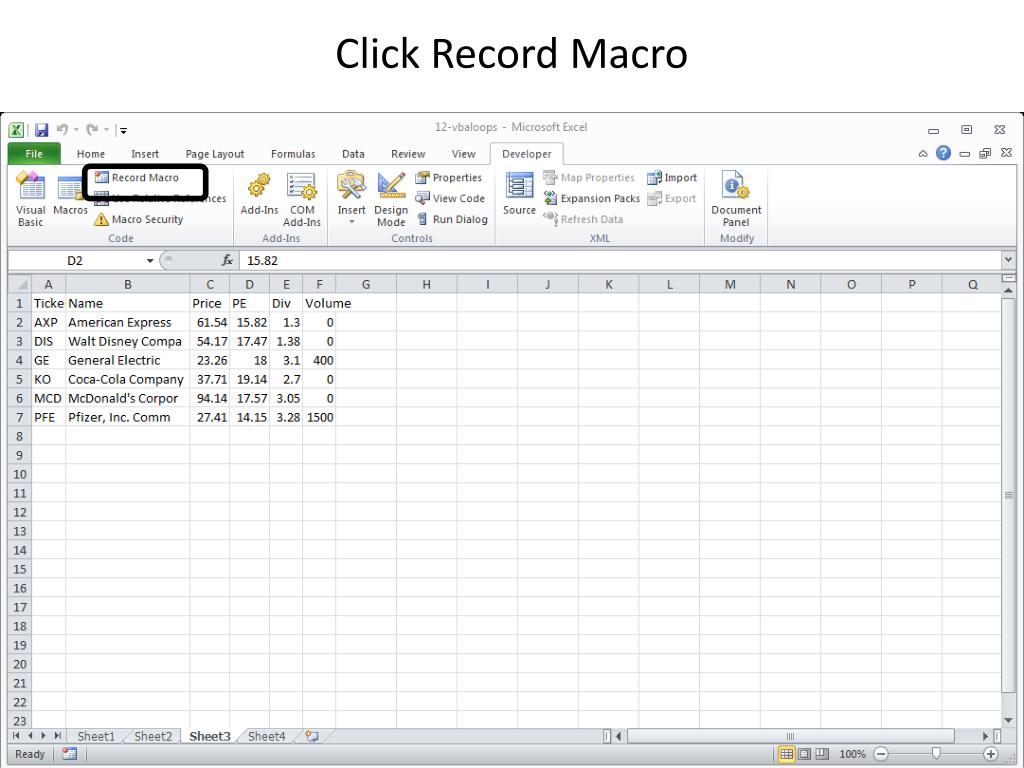The image size is (1024, 768).
Task: Select cell with value 1500
Action: click(319, 417)
